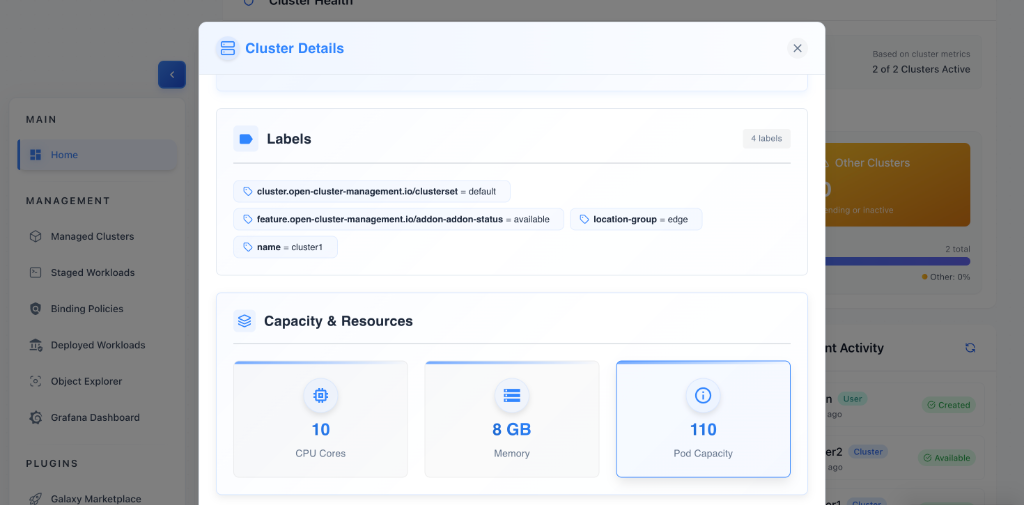This screenshot has height=505, width=1024.
Task: Close the Cluster Details dialog
Action: (797, 48)
